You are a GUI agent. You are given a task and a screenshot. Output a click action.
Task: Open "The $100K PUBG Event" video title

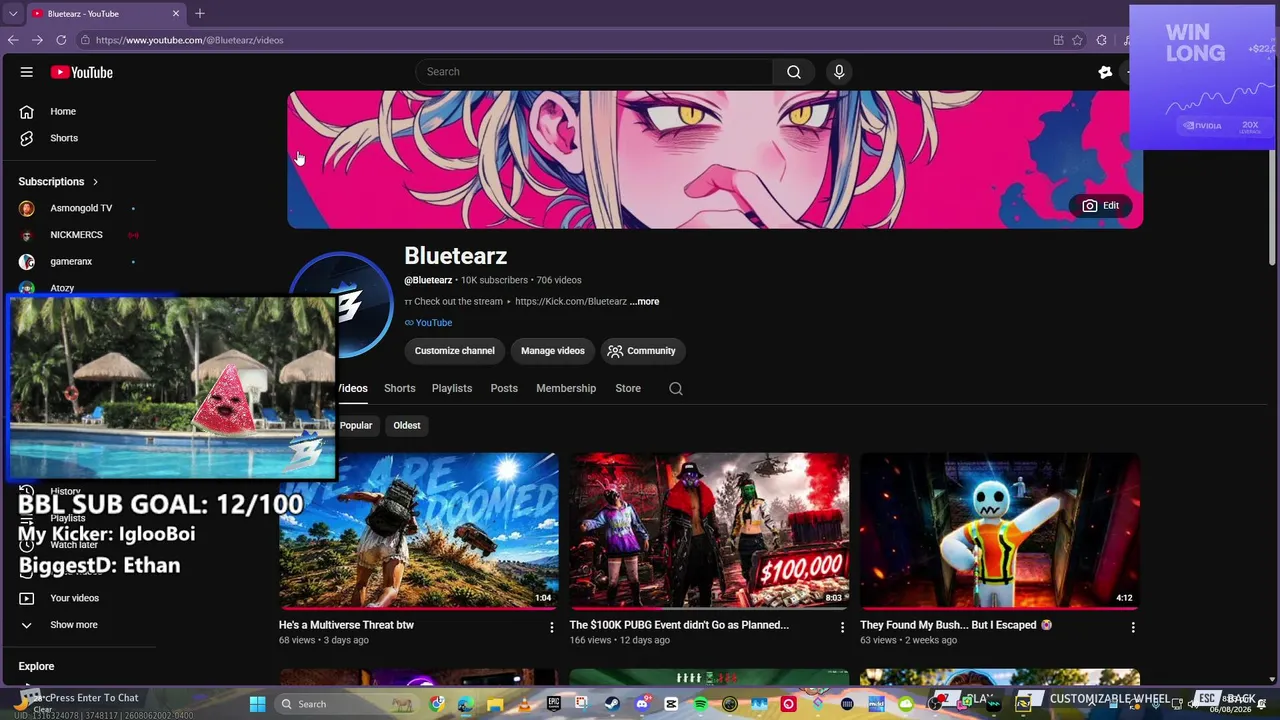point(679,625)
